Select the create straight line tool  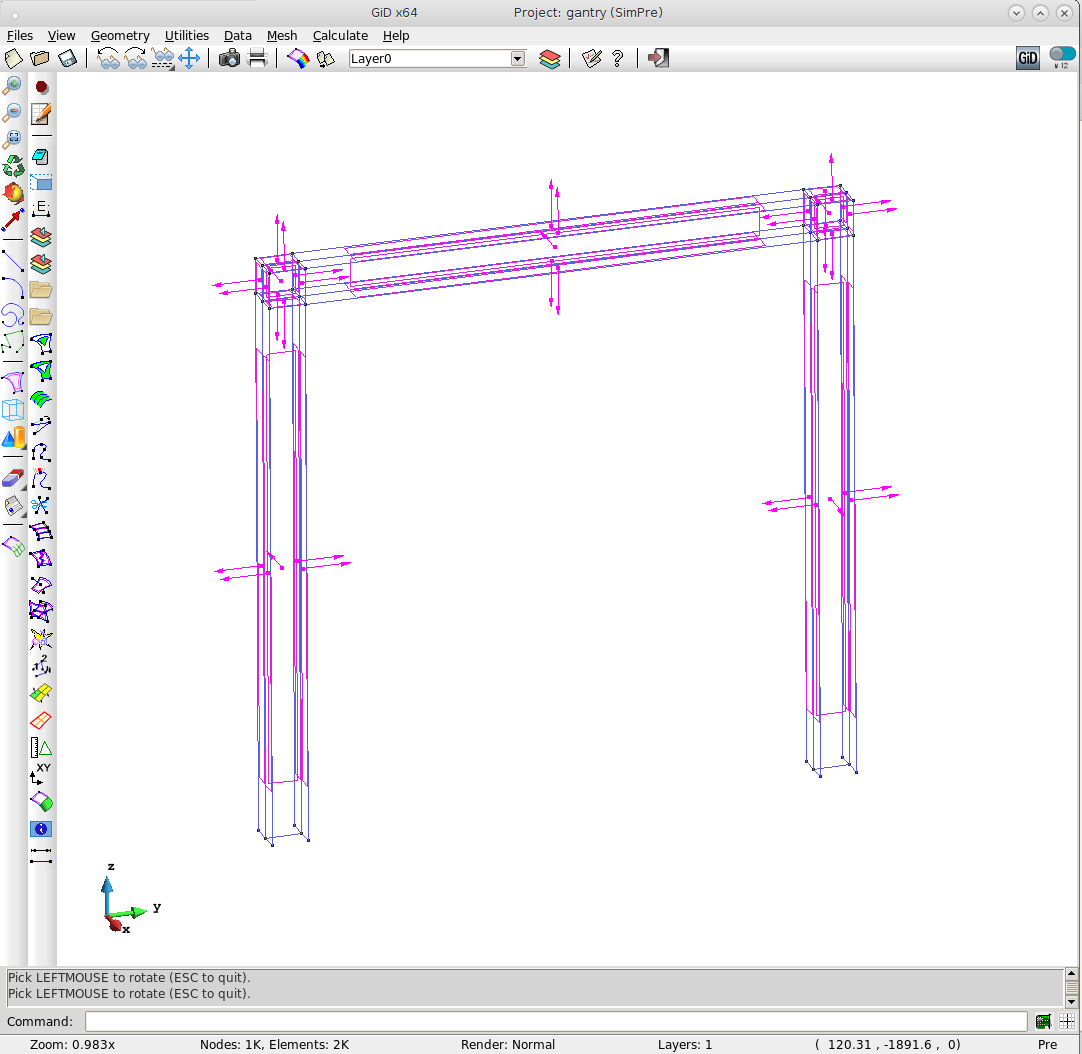[x=13, y=262]
